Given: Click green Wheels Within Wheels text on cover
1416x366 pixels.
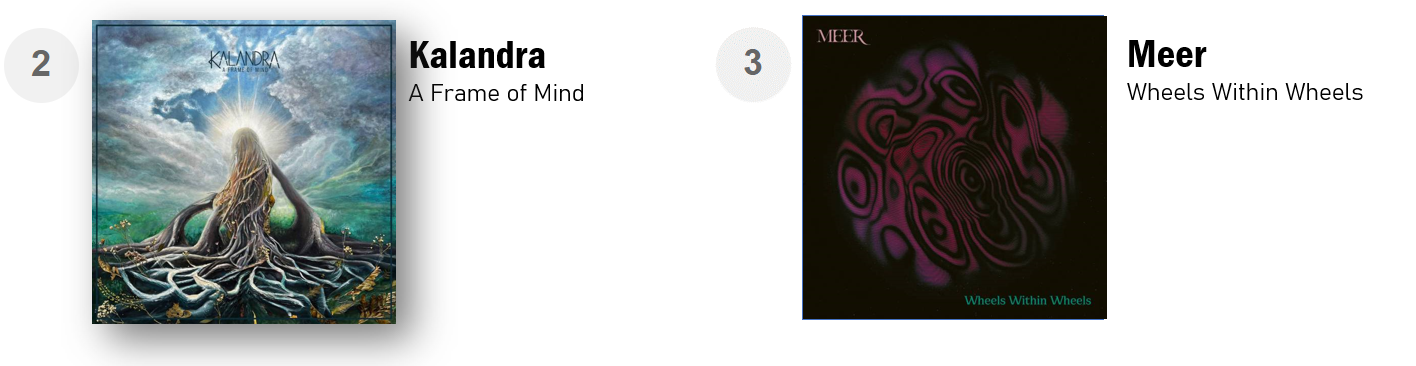Looking at the screenshot, I should [x=1027, y=300].
